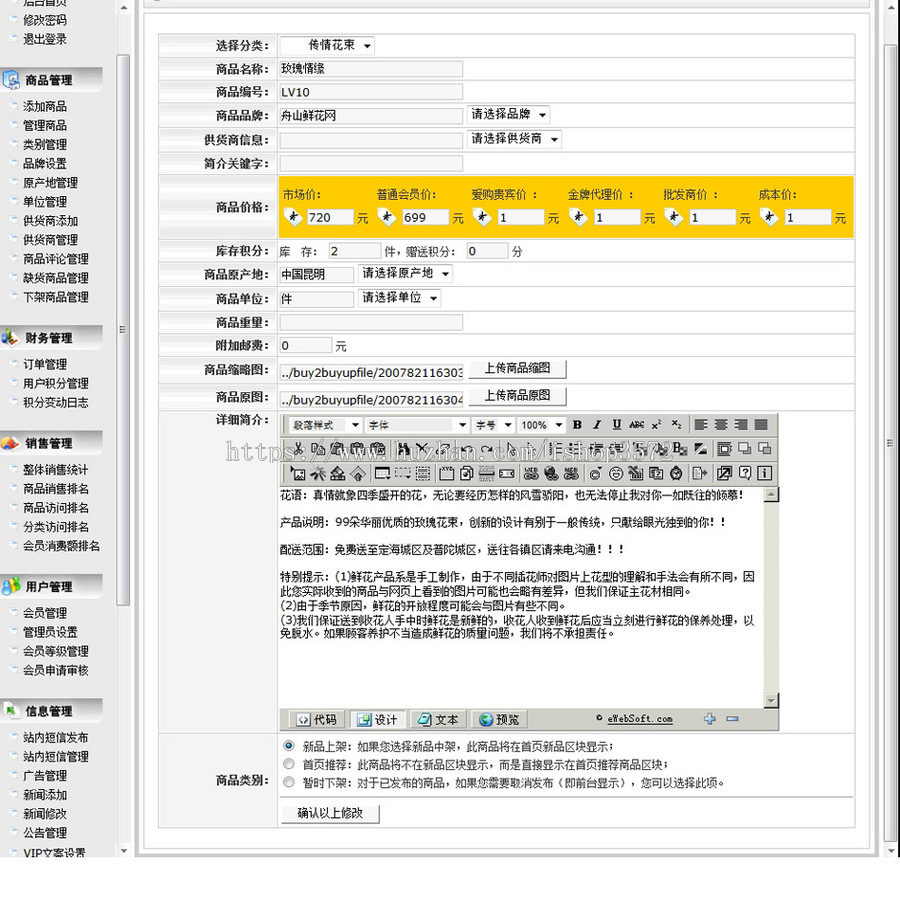Switch to the 预览 preview tab
Image resolution: width=900 pixels, height=898 pixels.
499,718
